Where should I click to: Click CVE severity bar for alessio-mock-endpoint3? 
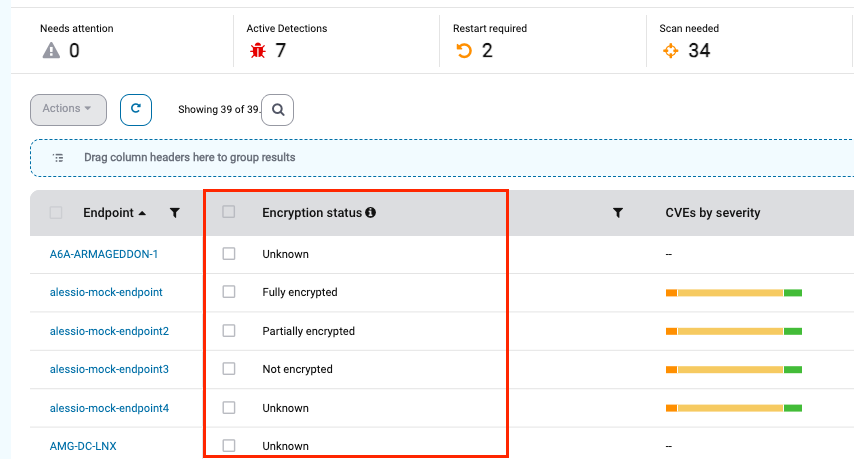click(734, 370)
